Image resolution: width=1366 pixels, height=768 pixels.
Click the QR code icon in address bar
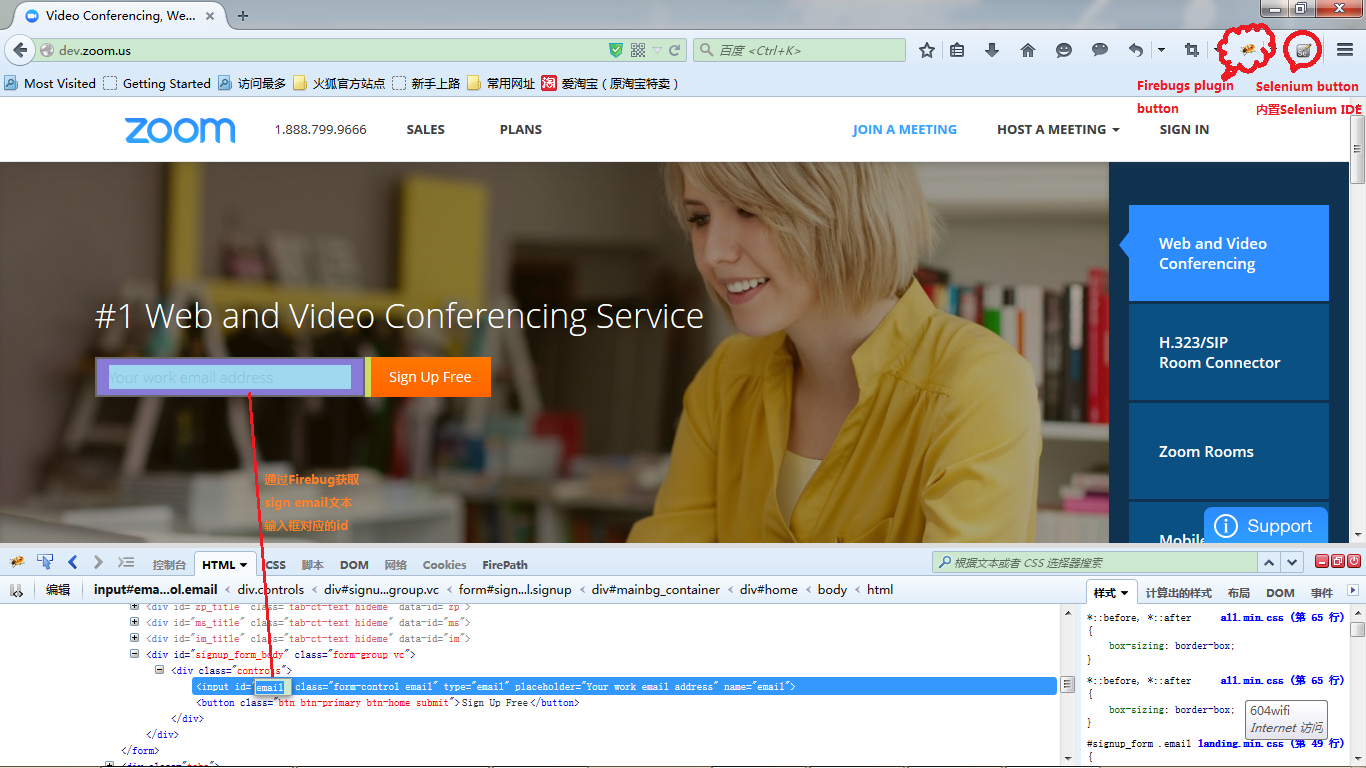(x=638, y=50)
